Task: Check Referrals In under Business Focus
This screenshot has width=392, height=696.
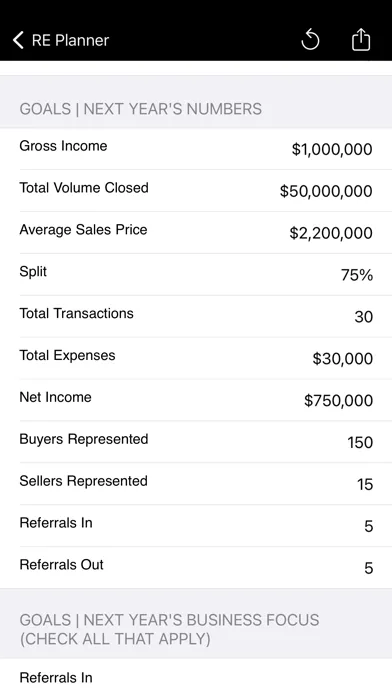Action: tap(196, 677)
